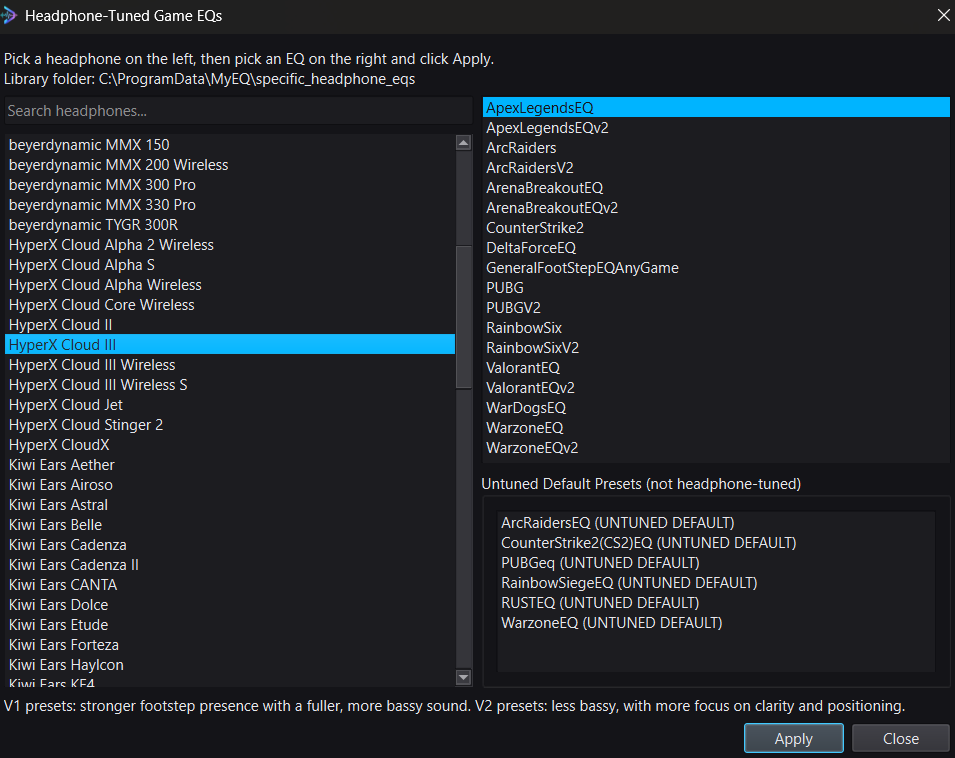Click the highlighted ApexLegendsEQ preset
This screenshot has width=955, height=758.
(x=716, y=108)
